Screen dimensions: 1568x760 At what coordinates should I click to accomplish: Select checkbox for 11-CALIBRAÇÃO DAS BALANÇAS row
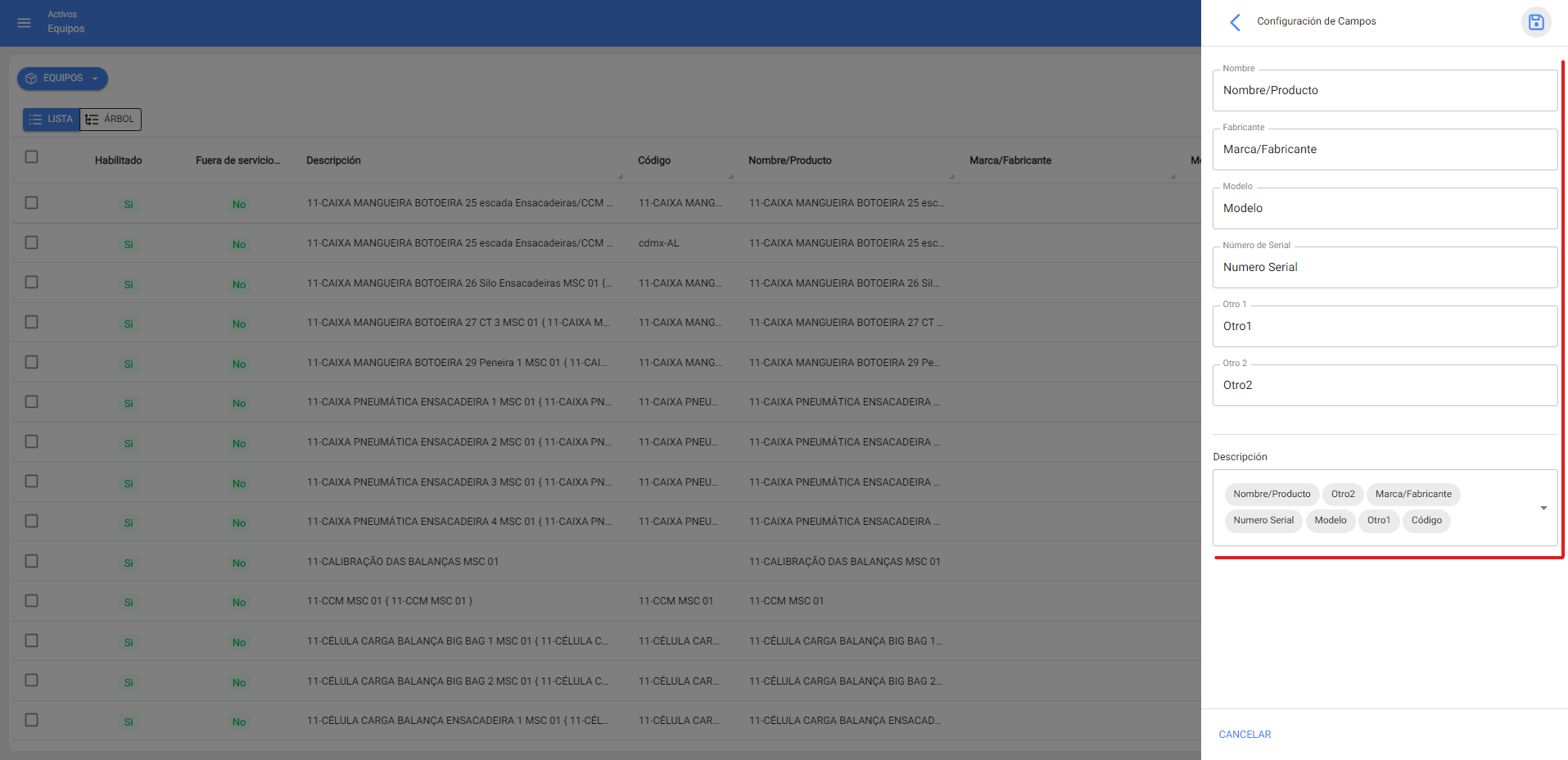point(31,561)
